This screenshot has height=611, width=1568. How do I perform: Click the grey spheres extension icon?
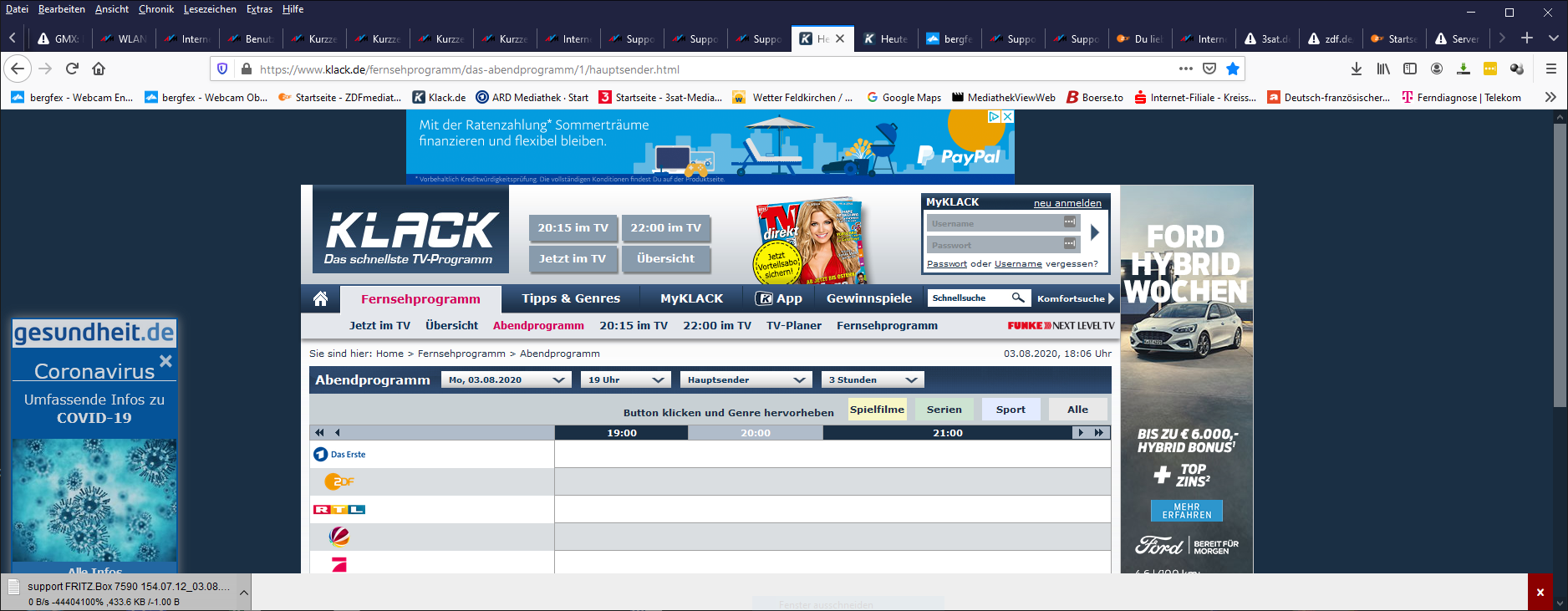pyautogui.click(x=1517, y=69)
